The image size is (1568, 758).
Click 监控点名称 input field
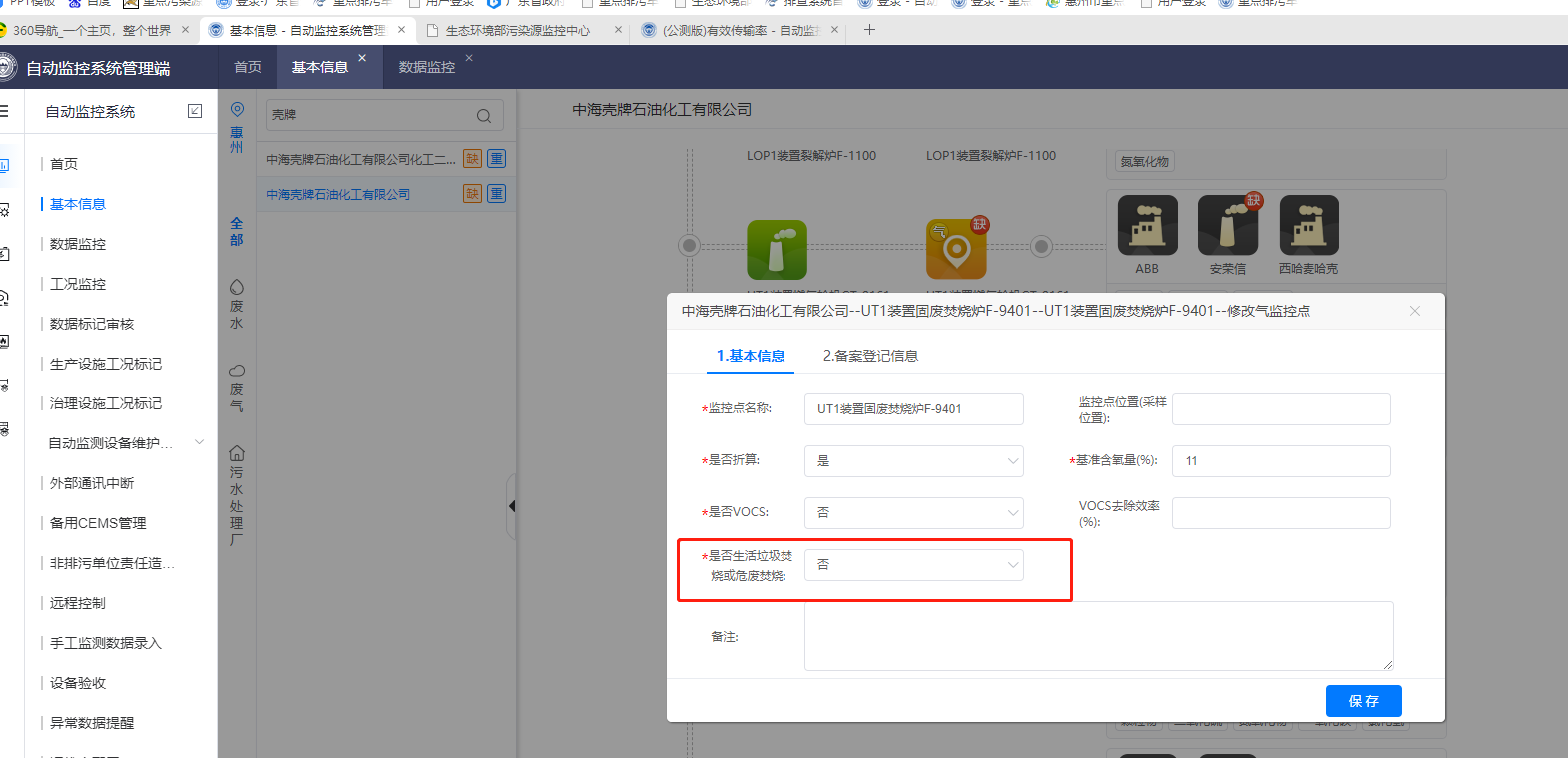(913, 409)
